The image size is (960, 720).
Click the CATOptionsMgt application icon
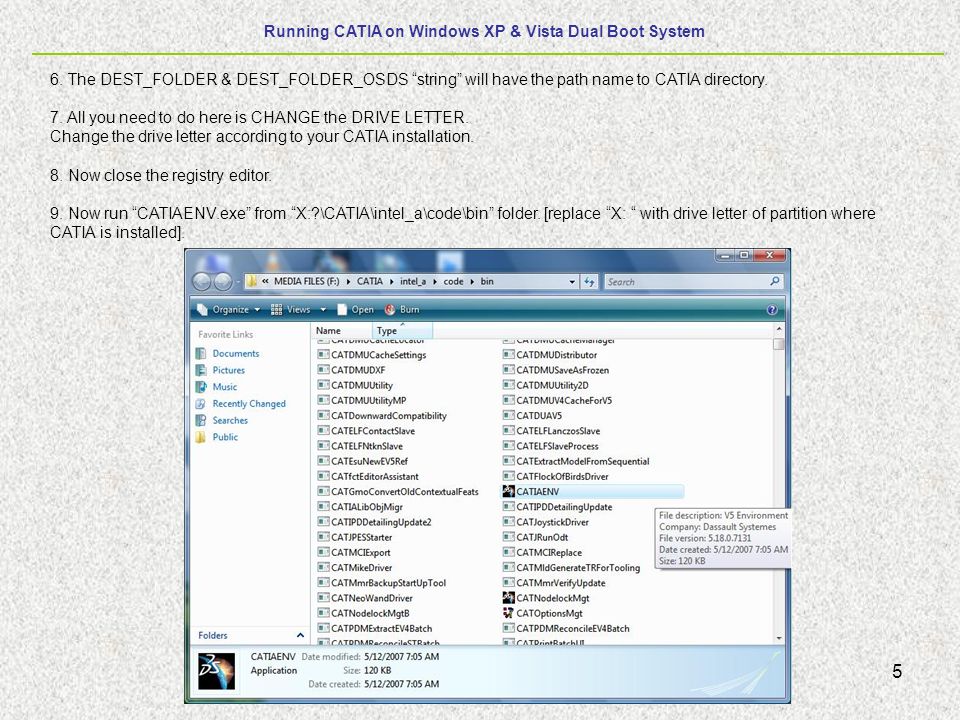508,613
